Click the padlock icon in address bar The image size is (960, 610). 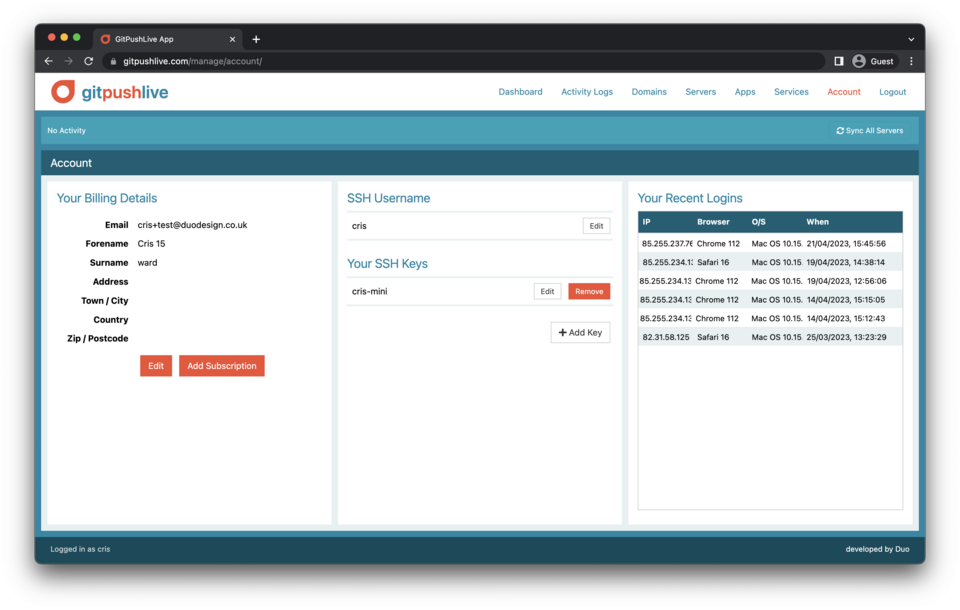click(x=113, y=61)
